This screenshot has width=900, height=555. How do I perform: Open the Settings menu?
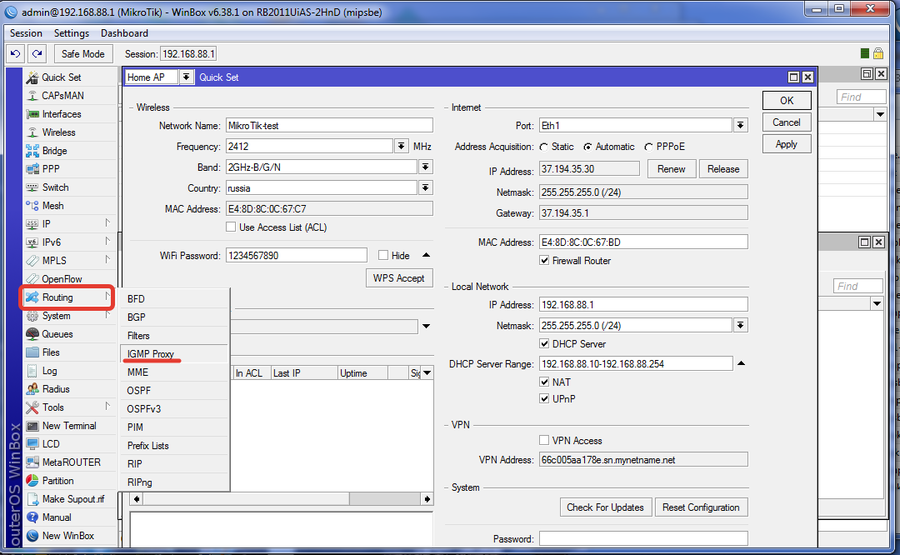coord(71,33)
